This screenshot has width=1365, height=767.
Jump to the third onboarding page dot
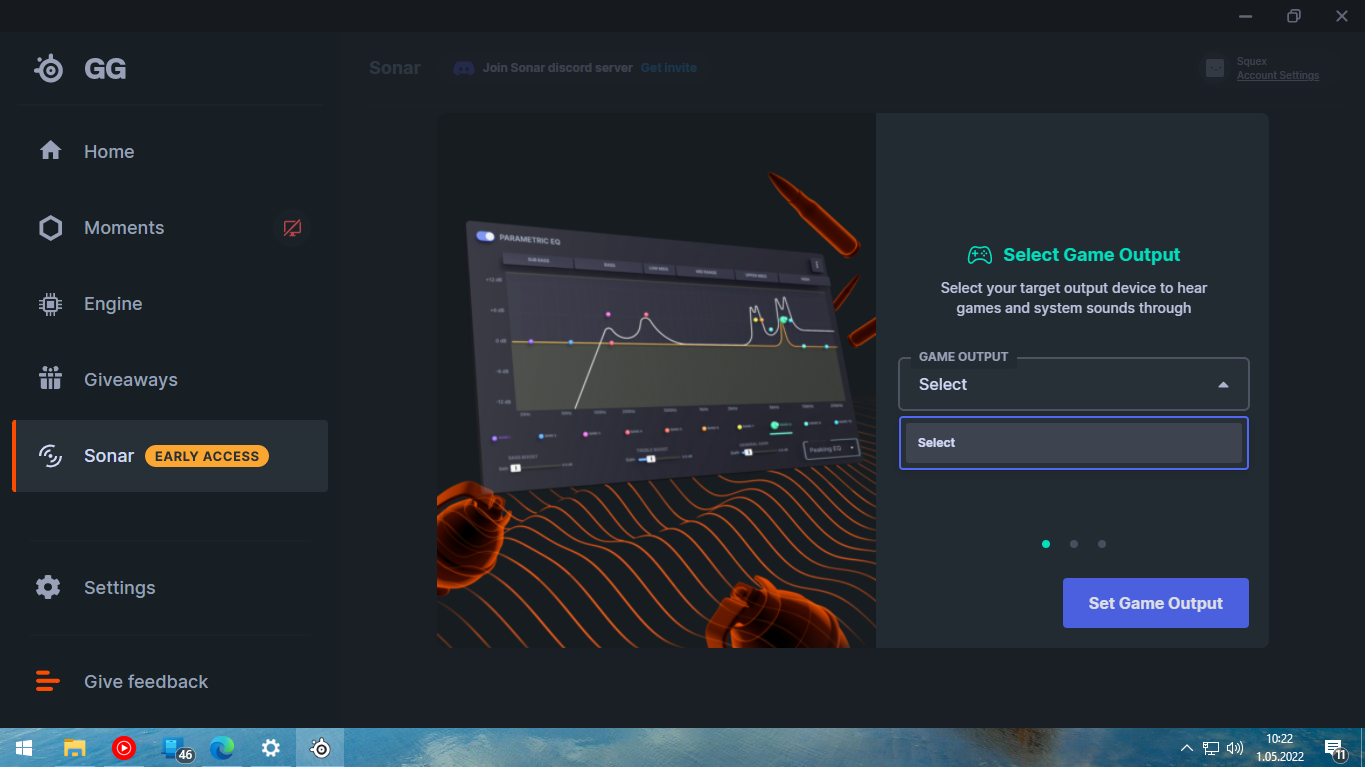point(1102,544)
